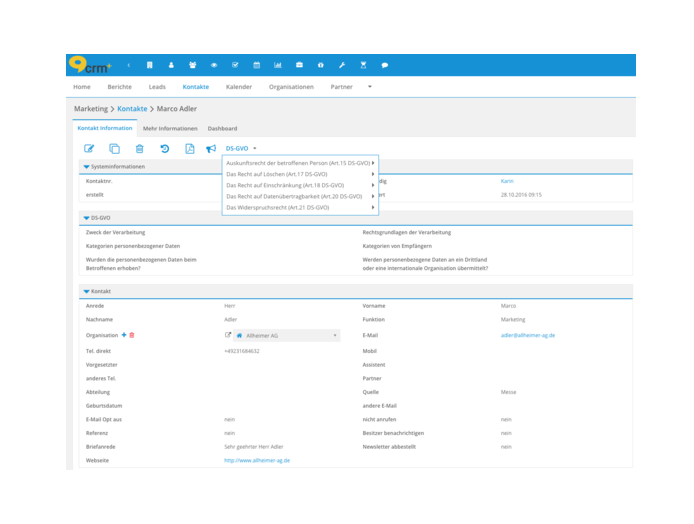Switch to the Dashboard tab
Screen dimensions: 694x524
[x=222, y=128]
